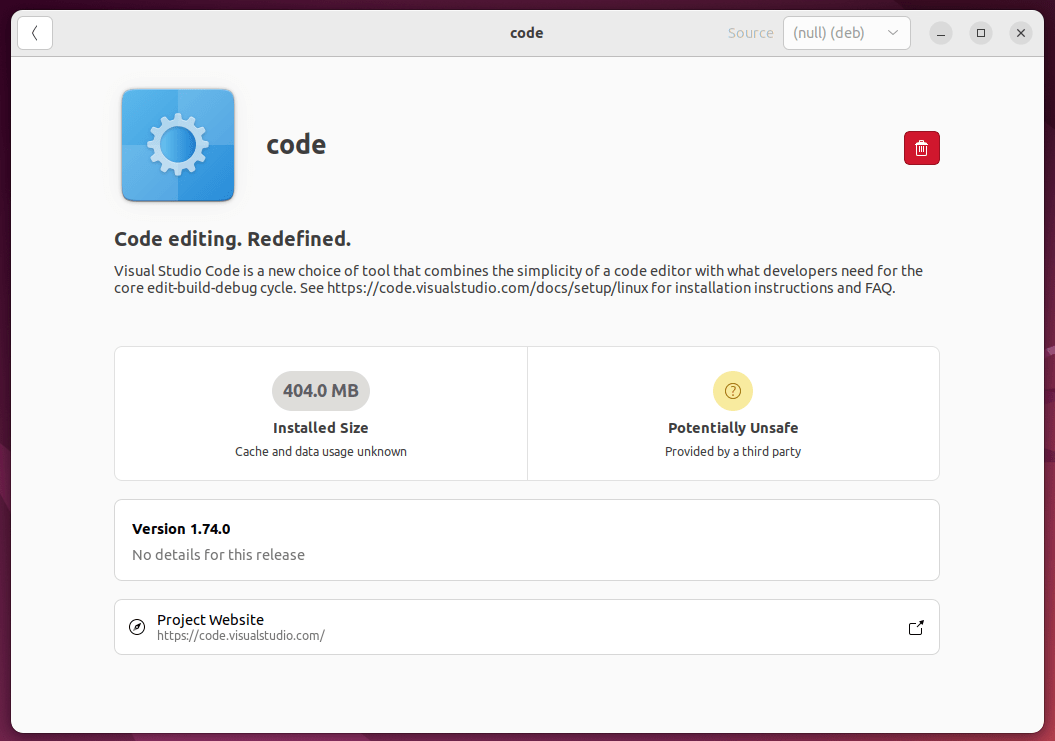Click the external link icon on Project Website
Screen dimensions: 1055x741
(x=916, y=628)
